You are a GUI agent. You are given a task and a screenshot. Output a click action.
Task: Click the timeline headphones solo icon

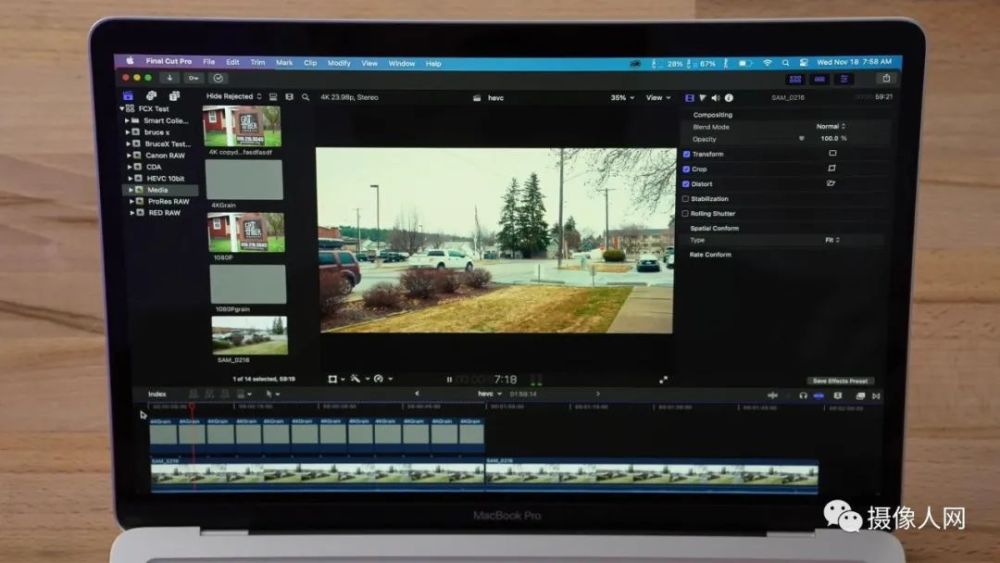point(803,396)
